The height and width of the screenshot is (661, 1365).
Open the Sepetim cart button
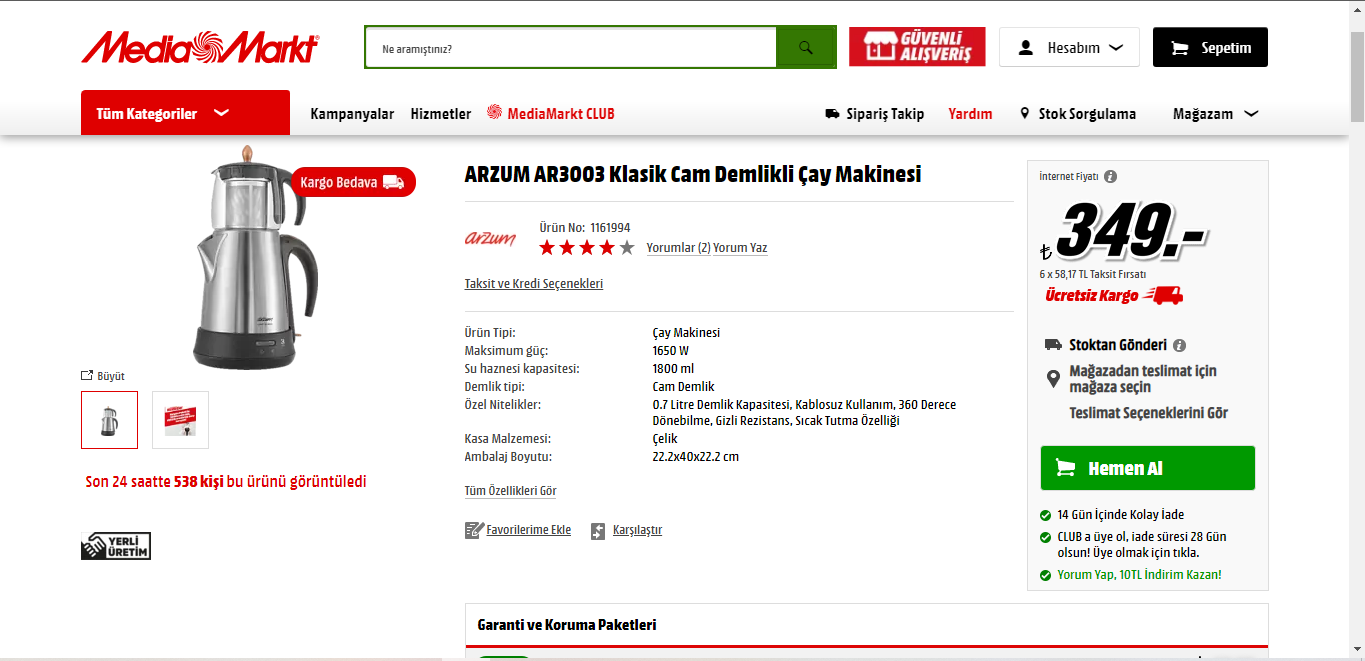click(1210, 47)
